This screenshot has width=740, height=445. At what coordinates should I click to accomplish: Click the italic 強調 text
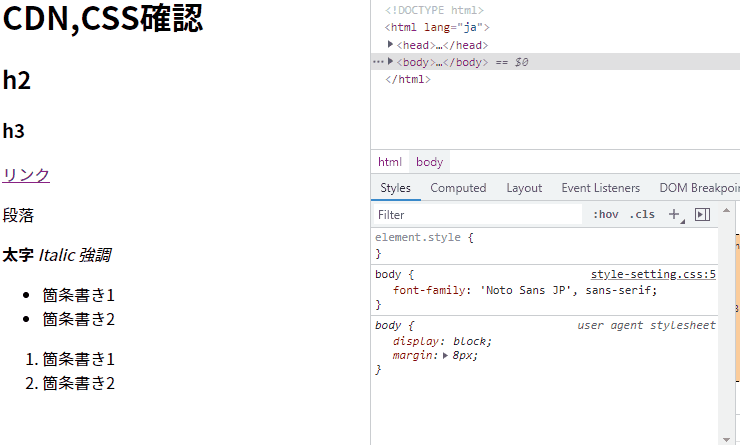point(95,255)
